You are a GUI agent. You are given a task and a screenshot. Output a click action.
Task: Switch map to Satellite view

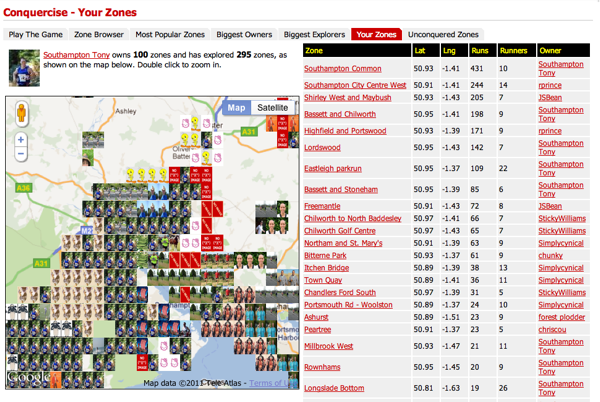point(272,108)
